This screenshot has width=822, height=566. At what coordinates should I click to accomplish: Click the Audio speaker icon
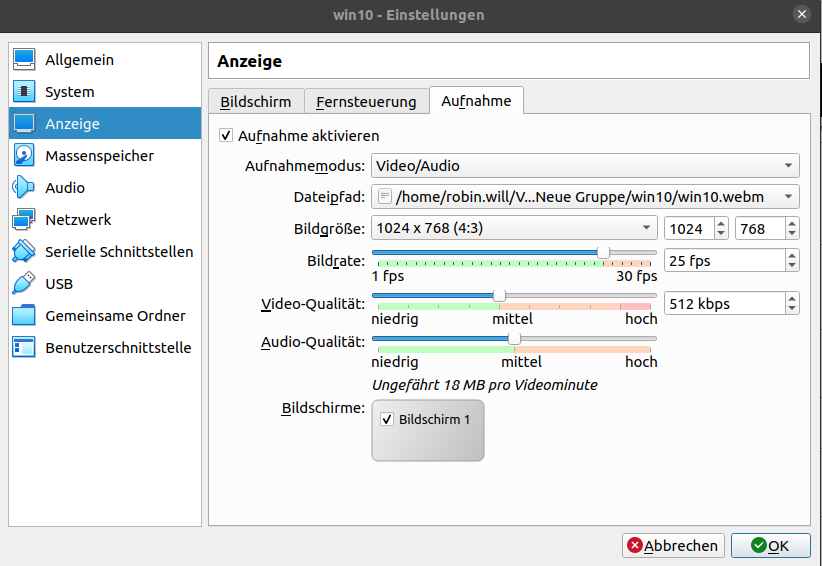coord(24,188)
